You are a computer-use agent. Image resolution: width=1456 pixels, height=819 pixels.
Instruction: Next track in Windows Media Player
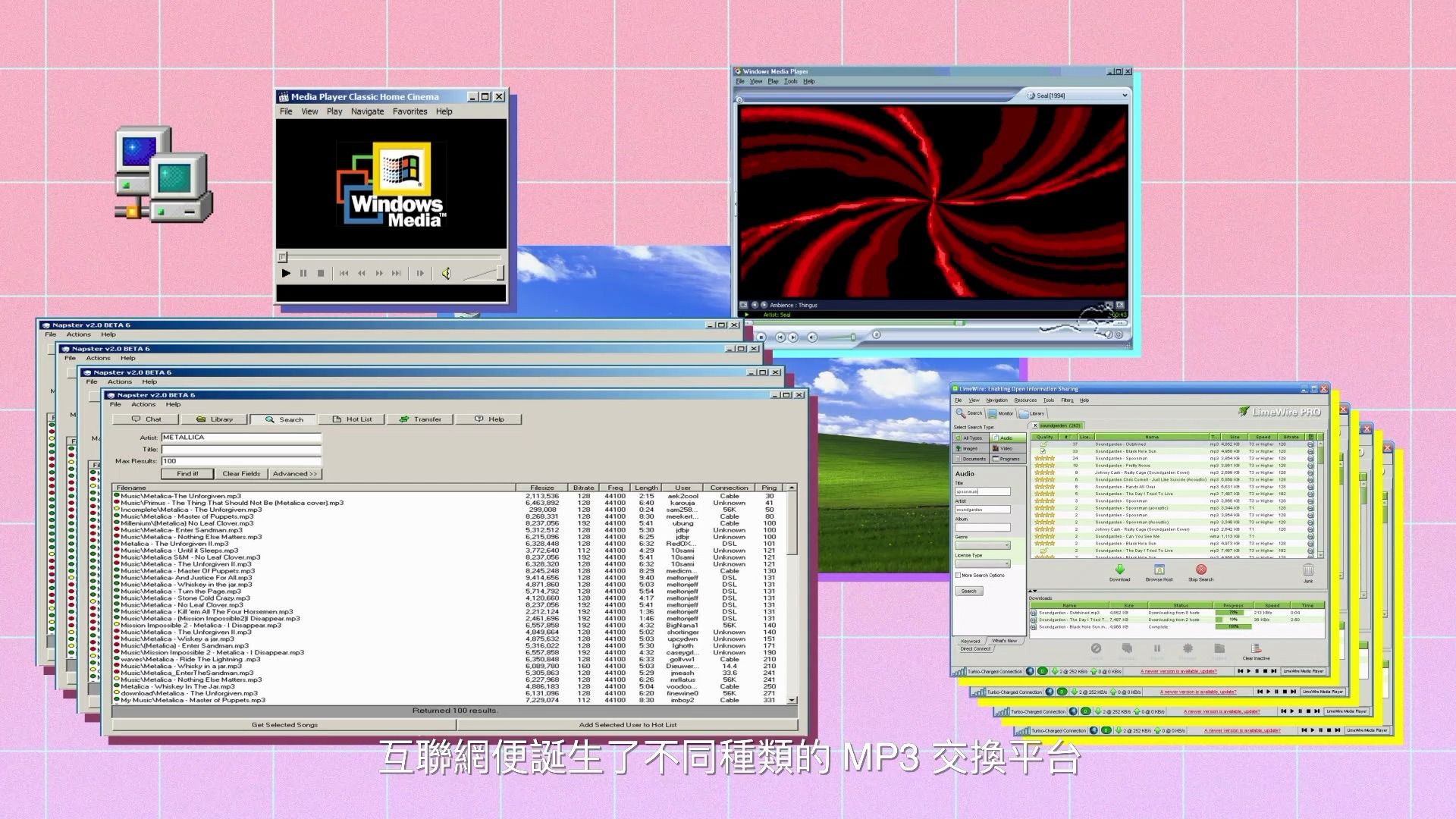tap(793, 337)
